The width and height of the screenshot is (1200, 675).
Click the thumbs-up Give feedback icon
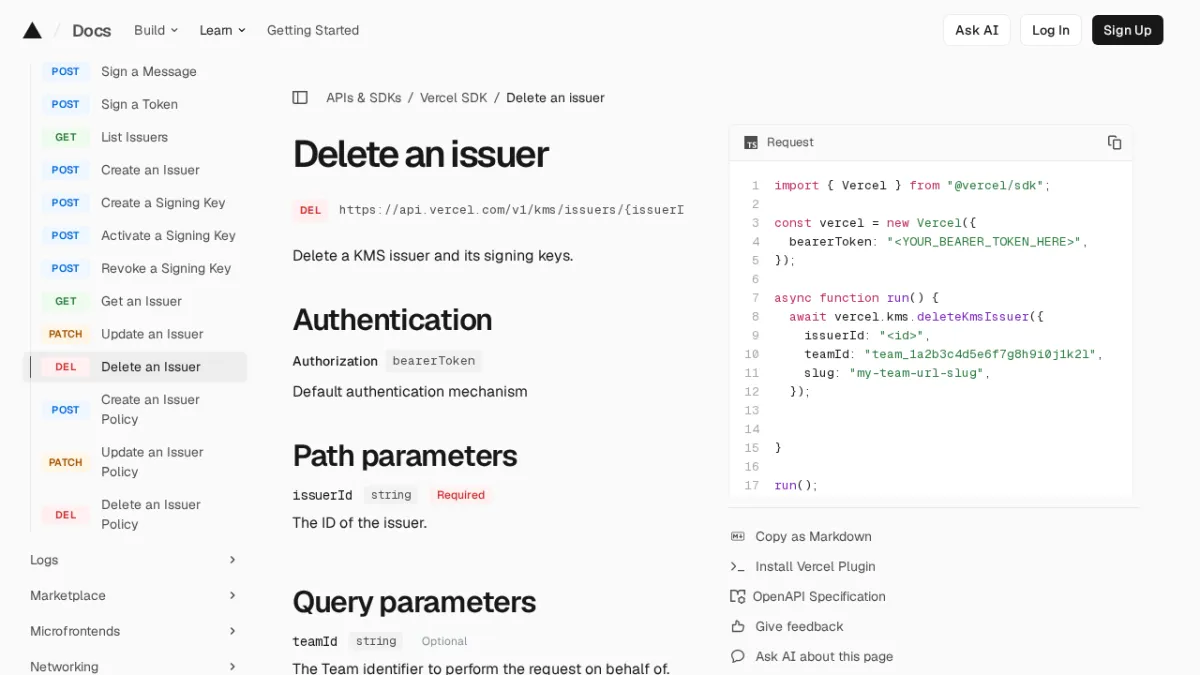(738, 627)
